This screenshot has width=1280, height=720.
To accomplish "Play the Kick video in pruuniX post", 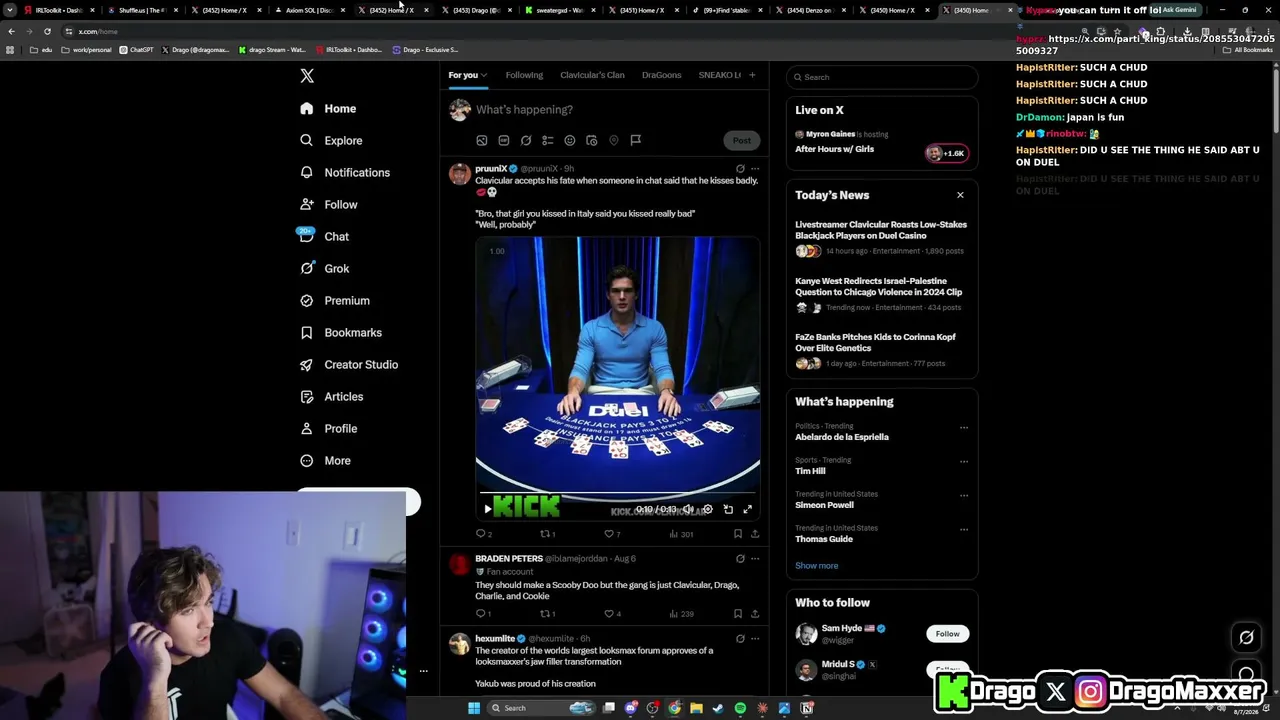I will 488,509.
